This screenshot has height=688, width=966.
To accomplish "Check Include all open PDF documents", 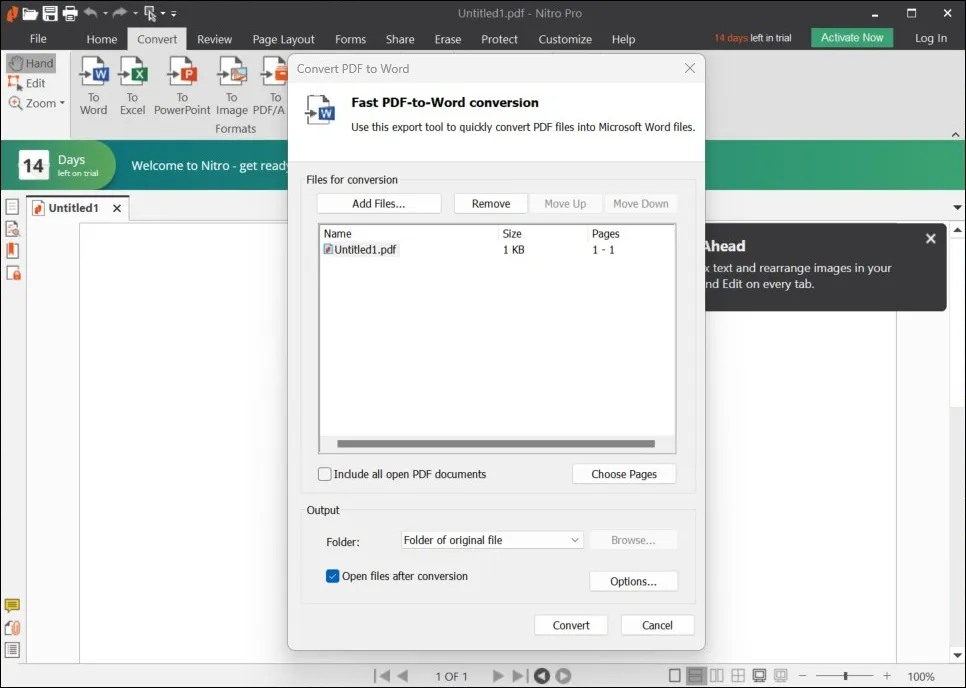I will click(x=325, y=473).
